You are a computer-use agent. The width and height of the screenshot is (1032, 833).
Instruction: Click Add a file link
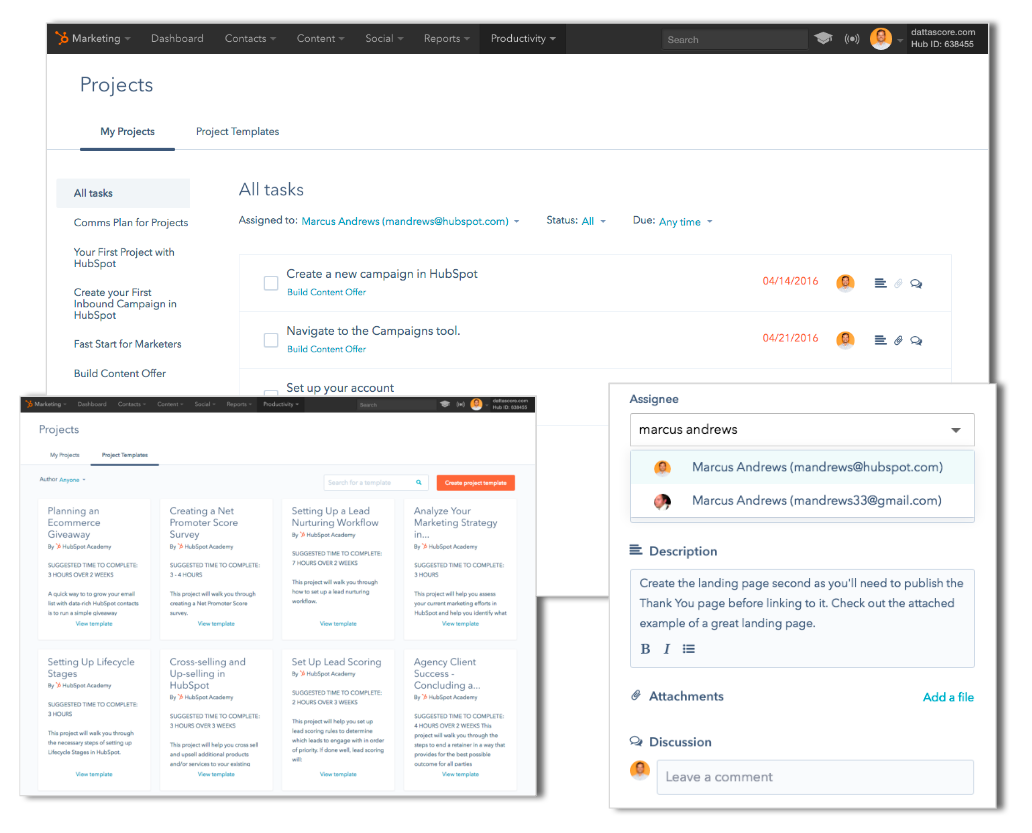948,697
